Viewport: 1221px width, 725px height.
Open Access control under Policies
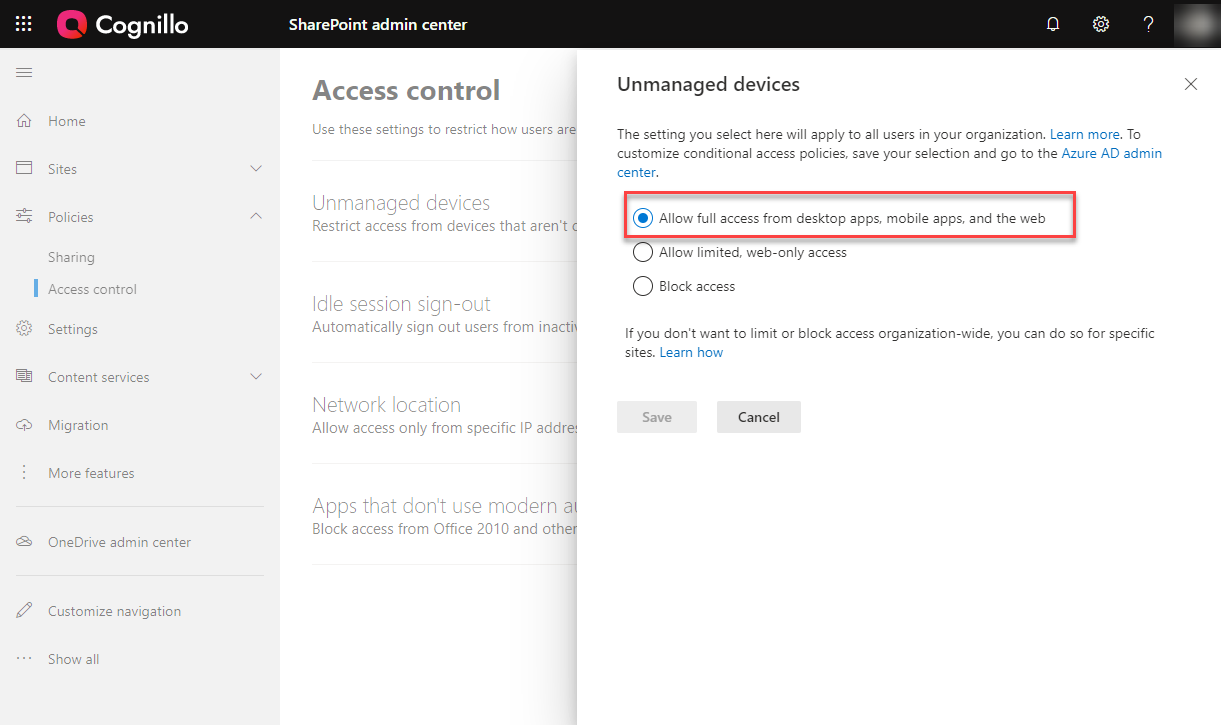[x=92, y=289]
